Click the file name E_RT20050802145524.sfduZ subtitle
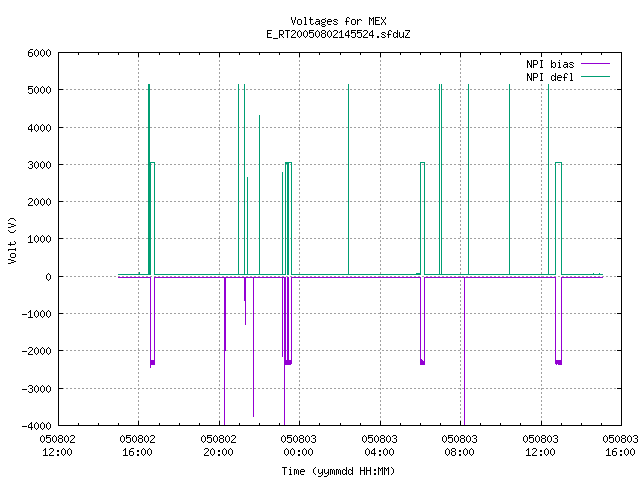 point(338,34)
